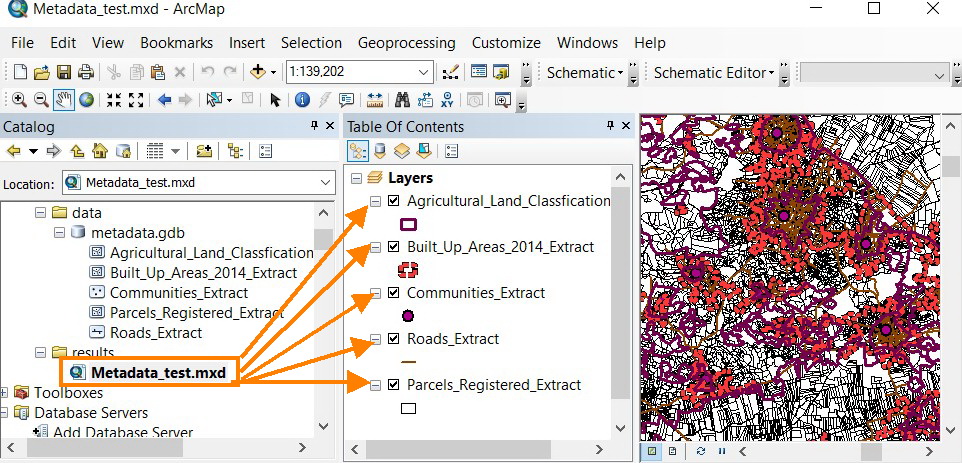Open a map document
962x463 pixels.
[x=41, y=72]
